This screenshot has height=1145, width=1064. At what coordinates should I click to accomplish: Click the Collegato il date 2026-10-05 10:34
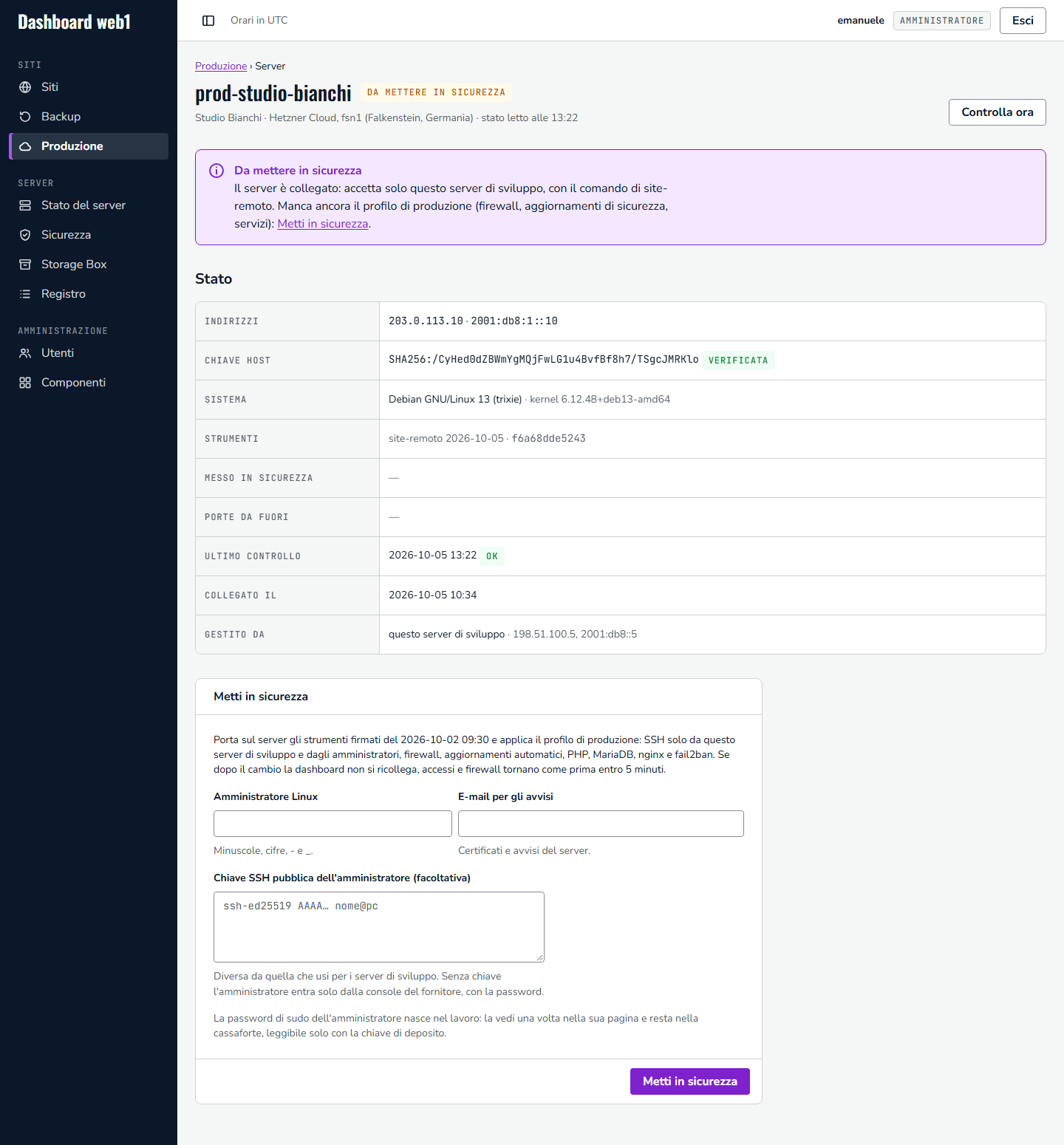432,595
